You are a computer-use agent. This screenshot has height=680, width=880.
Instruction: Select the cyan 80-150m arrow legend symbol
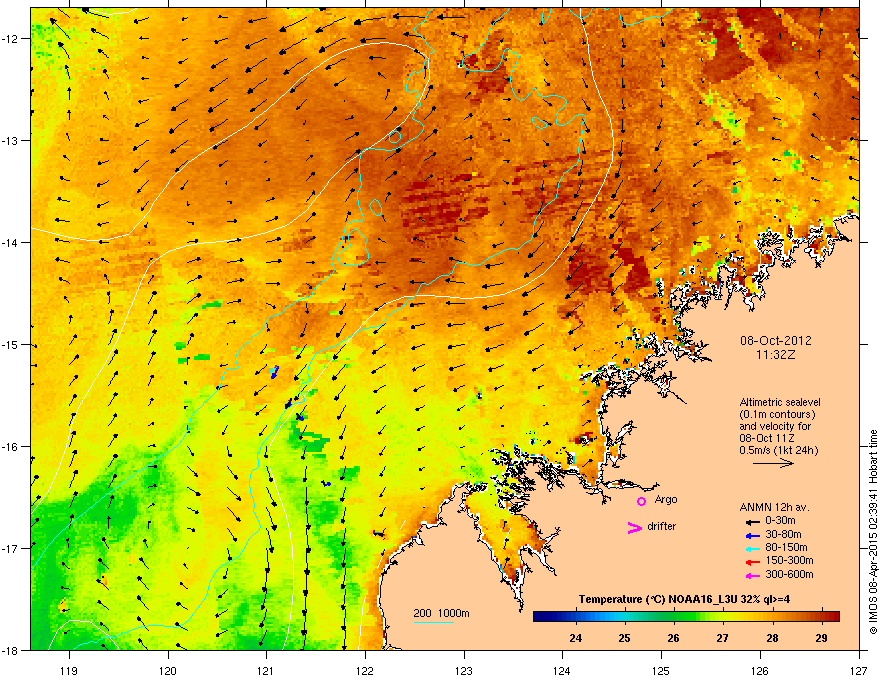(752, 549)
